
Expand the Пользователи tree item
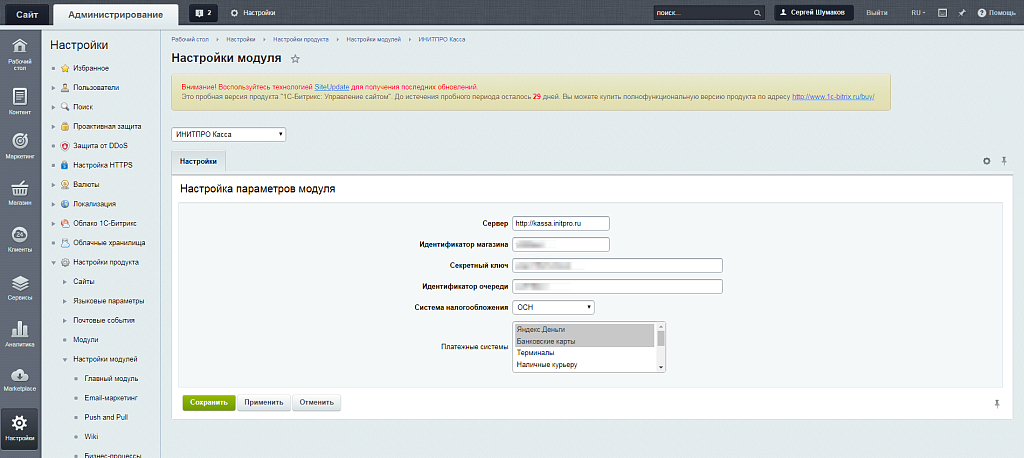pos(53,87)
